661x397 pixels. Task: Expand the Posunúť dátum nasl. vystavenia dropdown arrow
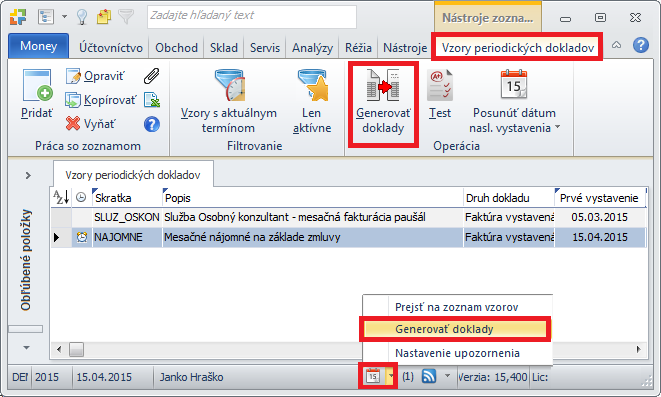click(x=557, y=127)
